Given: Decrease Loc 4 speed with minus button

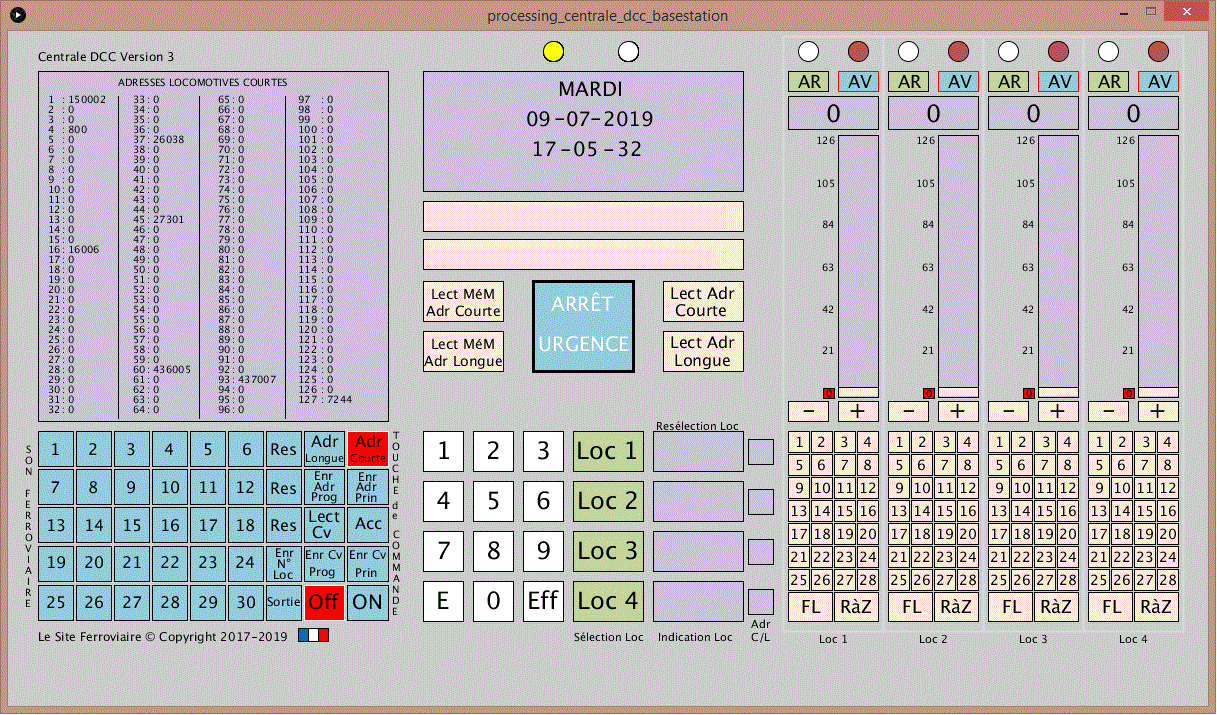Looking at the screenshot, I should (1108, 411).
